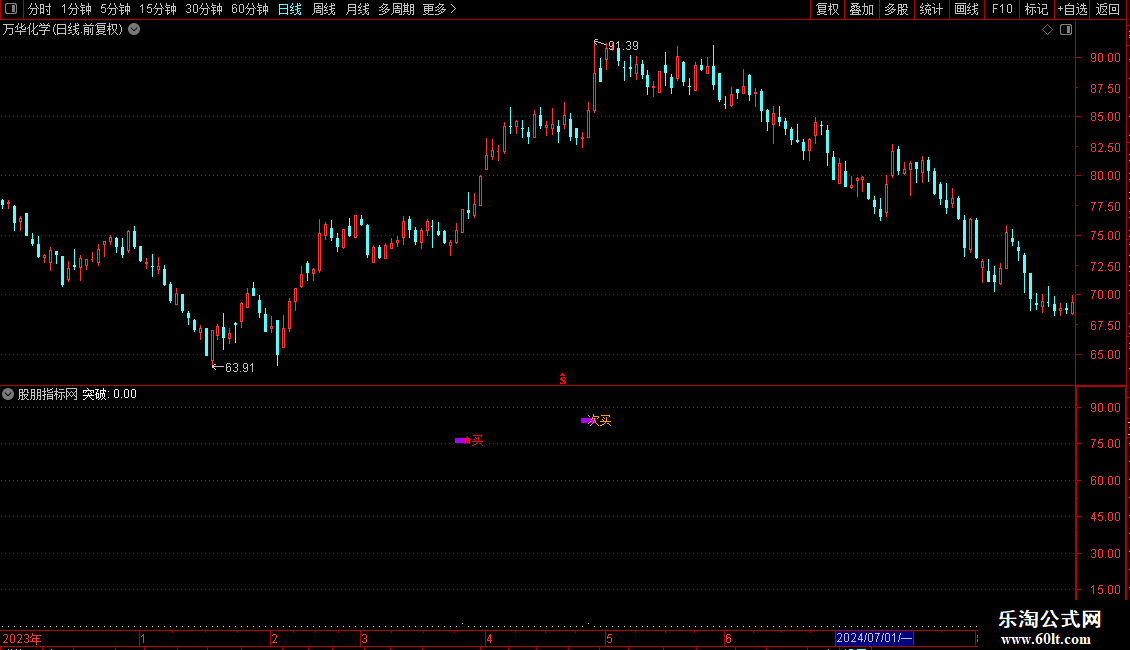Click month 5 on the timeline
Viewport: 1130px width, 650px height.
point(610,638)
